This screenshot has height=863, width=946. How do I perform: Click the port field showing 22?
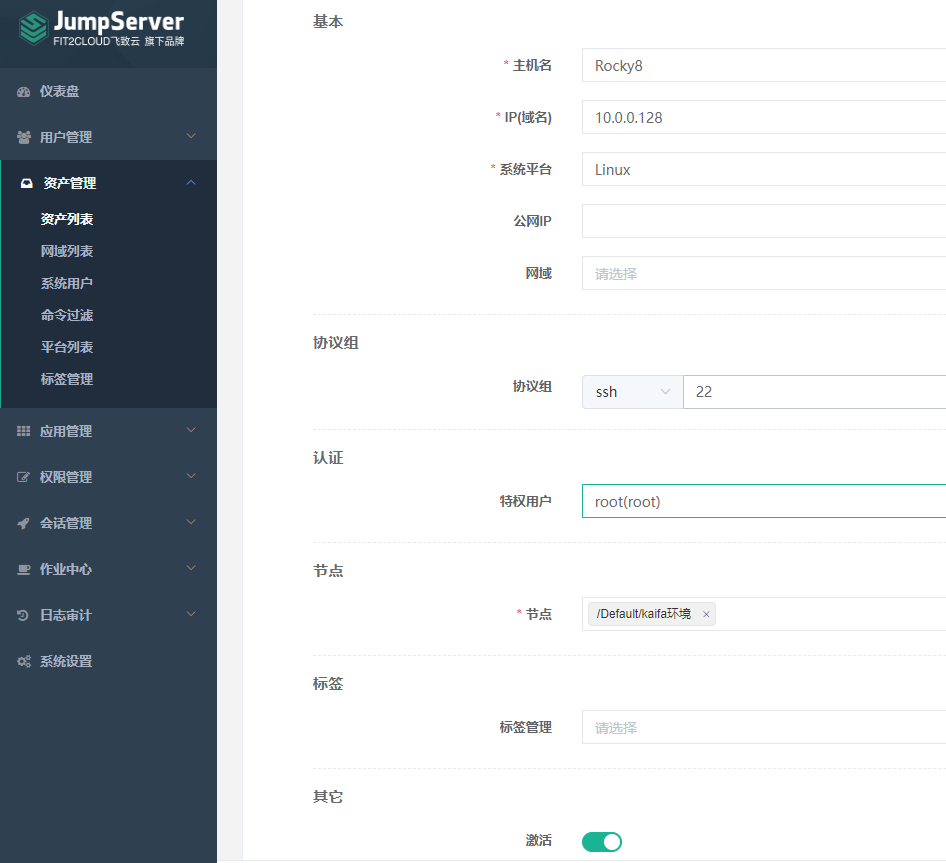[x=814, y=392]
